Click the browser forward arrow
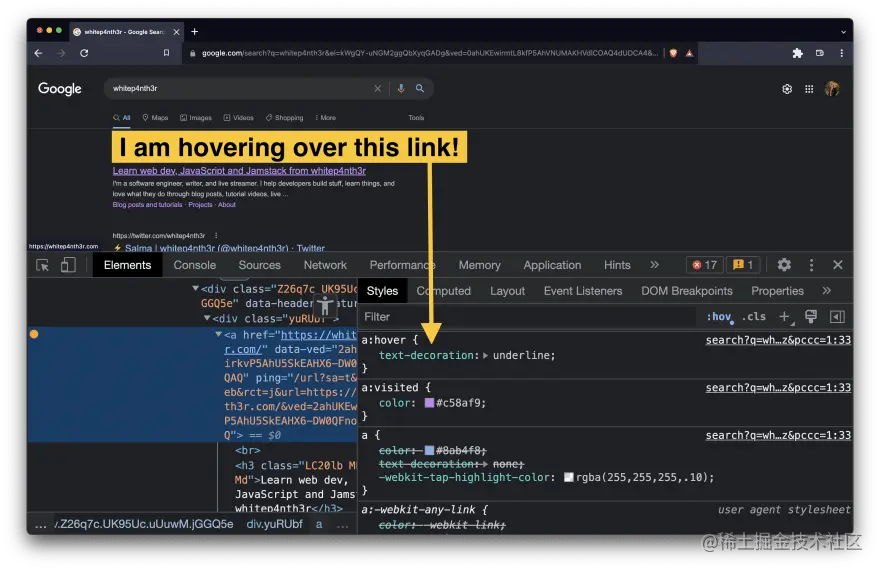 pyautogui.click(x=61, y=53)
